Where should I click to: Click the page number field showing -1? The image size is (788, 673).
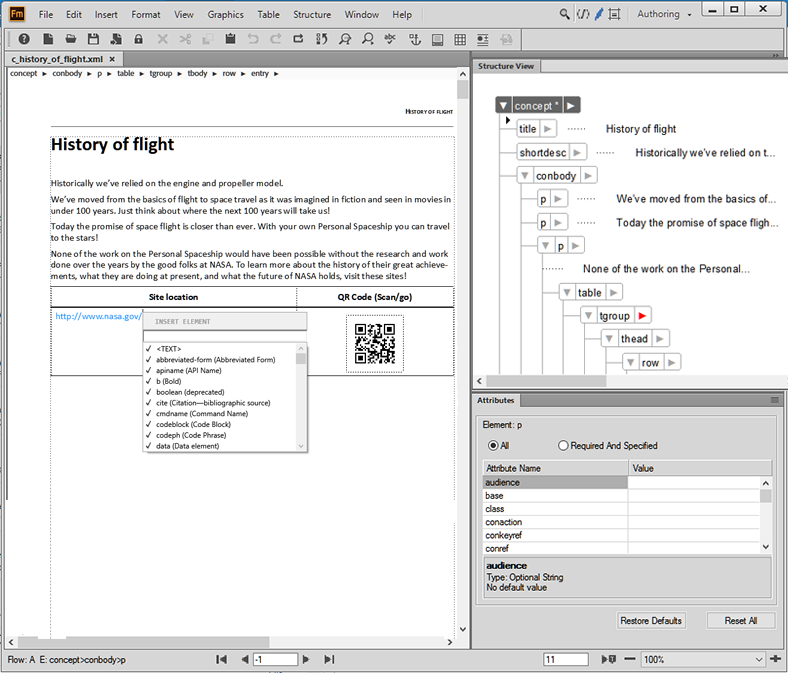tap(275, 659)
